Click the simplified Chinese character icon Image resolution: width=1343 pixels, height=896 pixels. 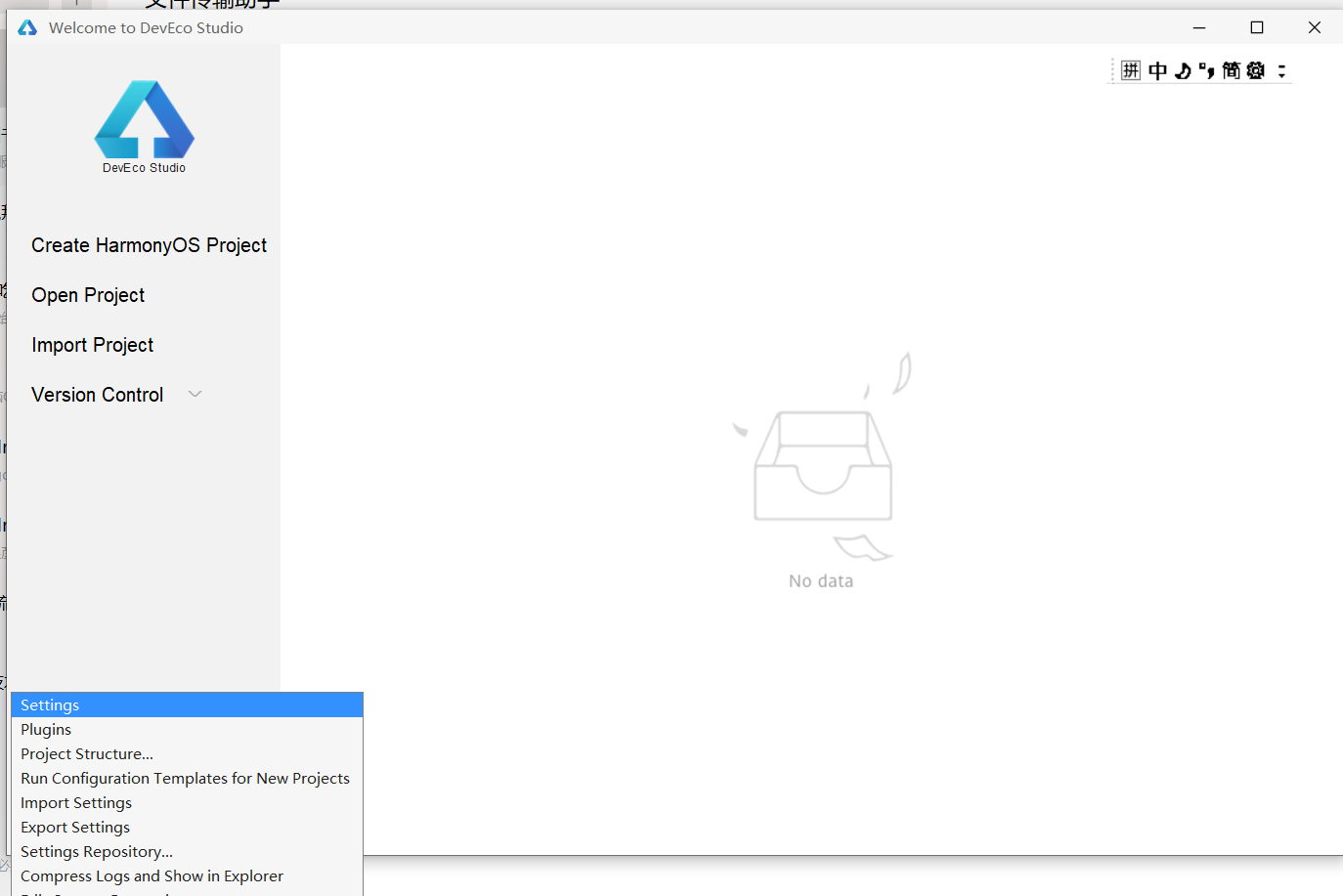click(x=1231, y=70)
